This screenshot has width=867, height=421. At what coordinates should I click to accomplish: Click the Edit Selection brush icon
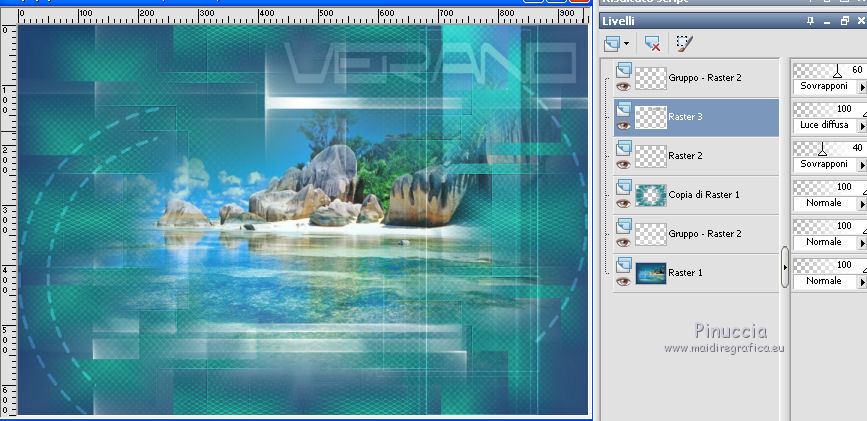685,44
